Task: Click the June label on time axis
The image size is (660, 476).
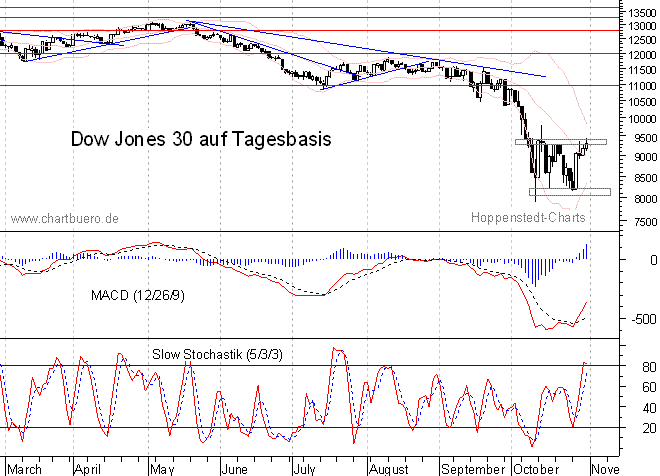Action: pyautogui.click(x=233, y=467)
